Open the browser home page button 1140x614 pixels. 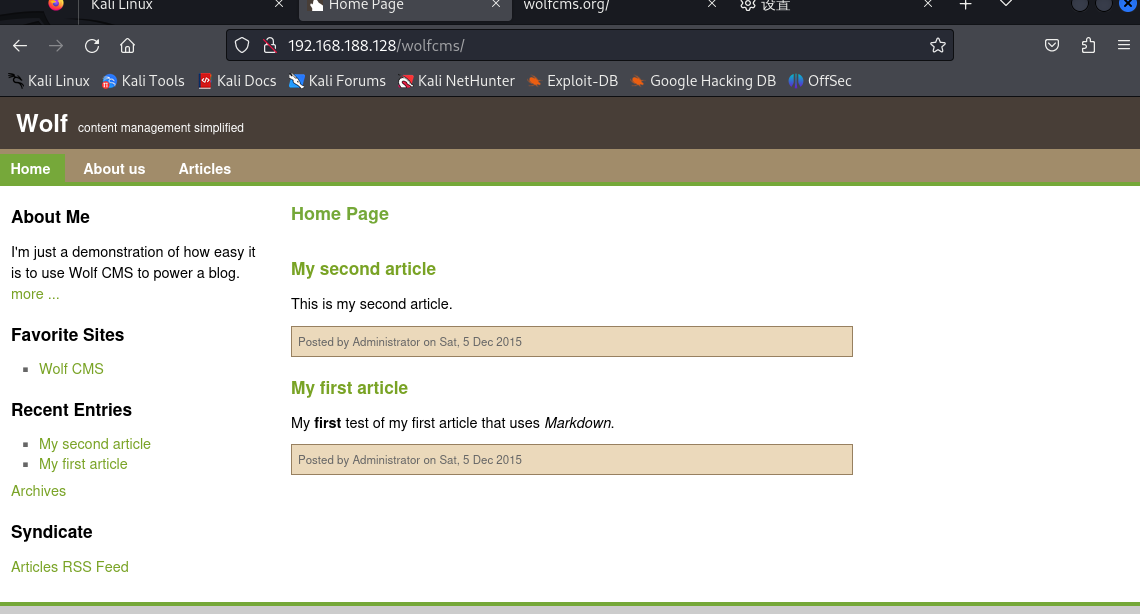pos(127,46)
